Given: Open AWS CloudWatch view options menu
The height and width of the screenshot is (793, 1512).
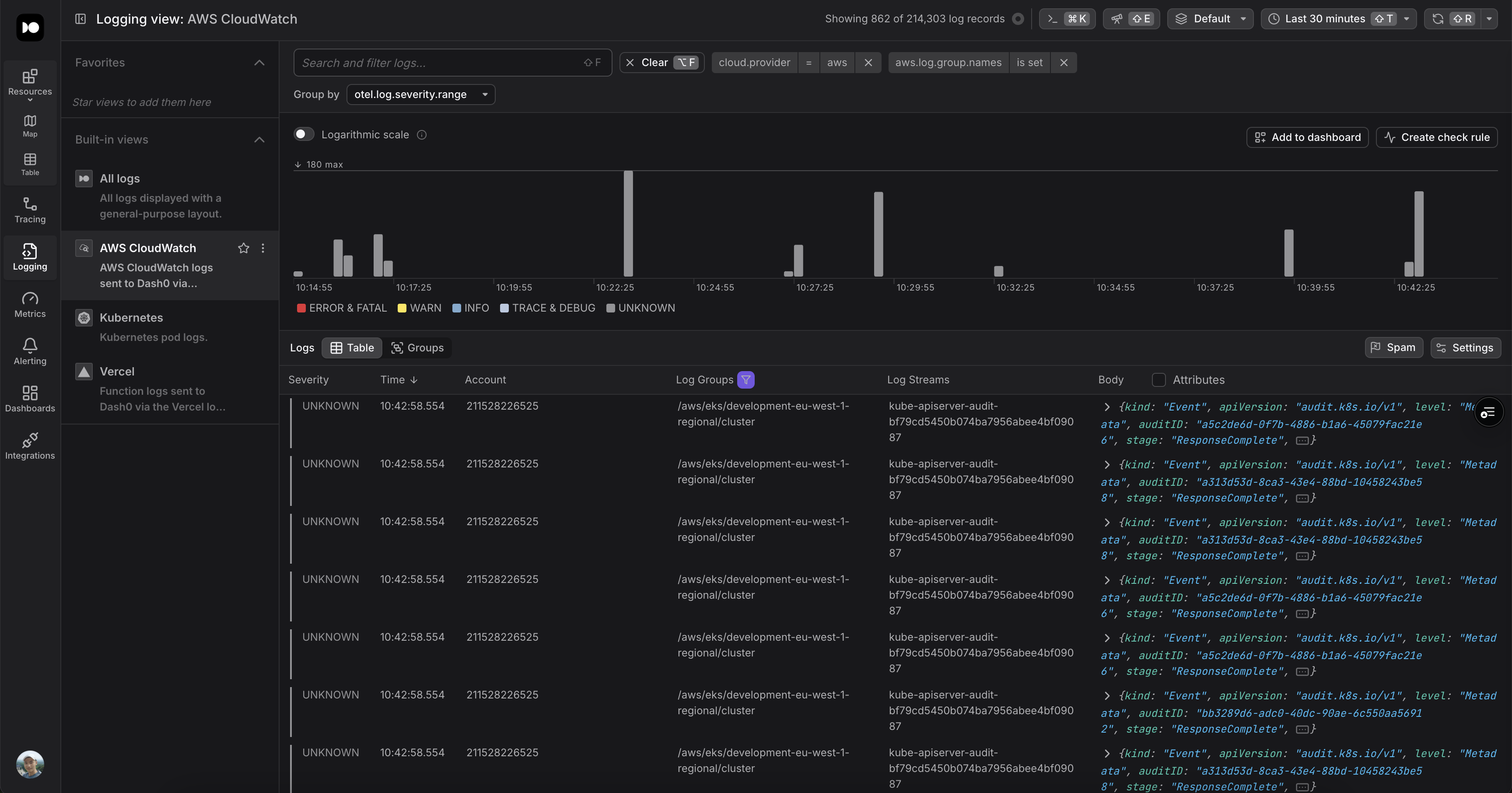Looking at the screenshot, I should pos(263,248).
